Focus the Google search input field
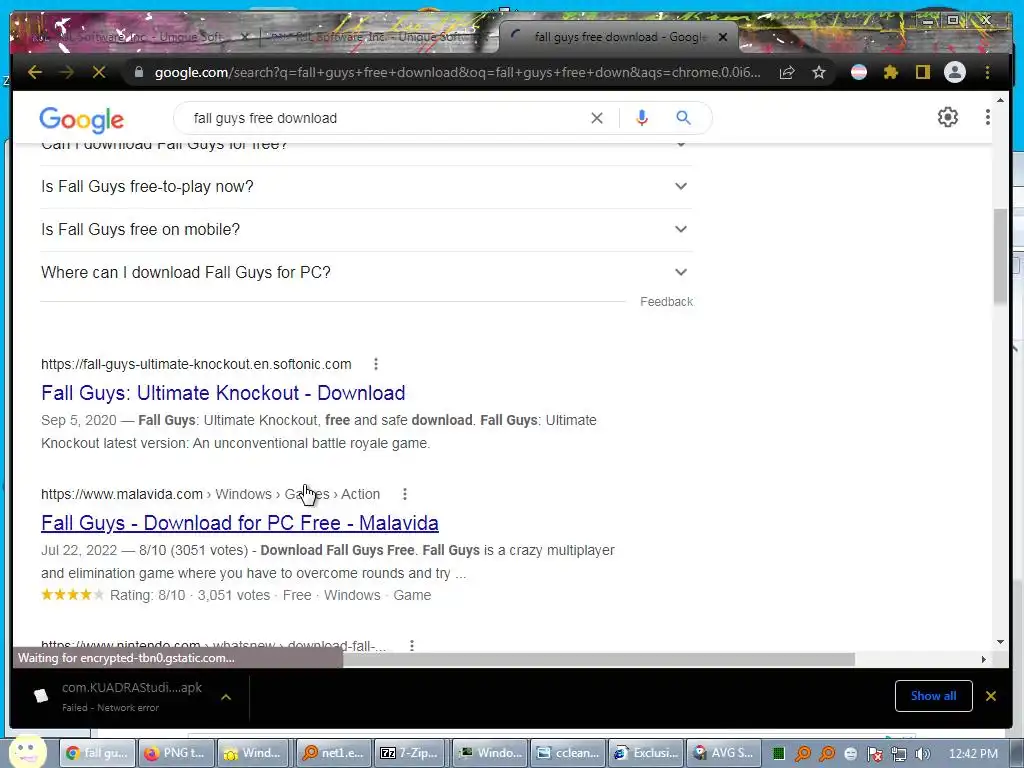The image size is (1024, 768). 385,118
